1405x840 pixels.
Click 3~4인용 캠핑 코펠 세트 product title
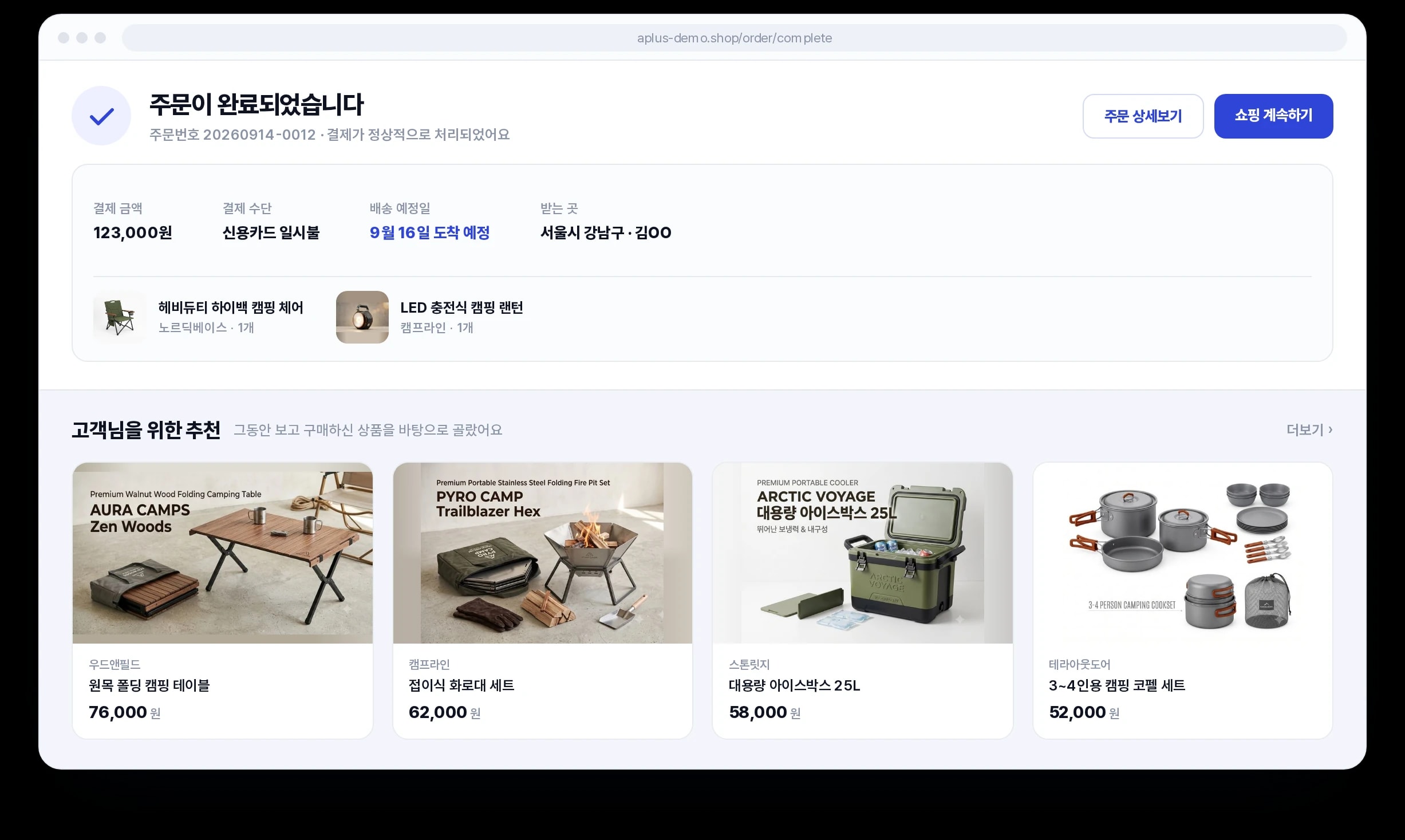tap(1117, 685)
